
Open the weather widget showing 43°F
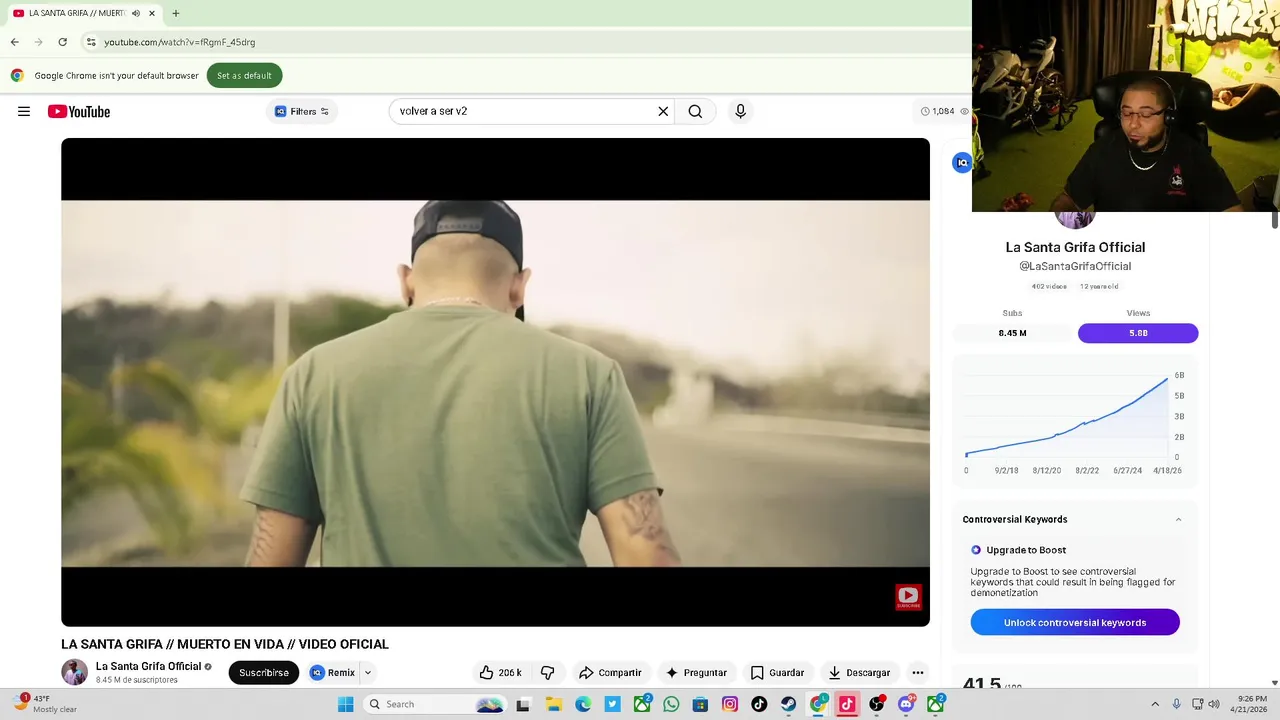(x=45, y=704)
